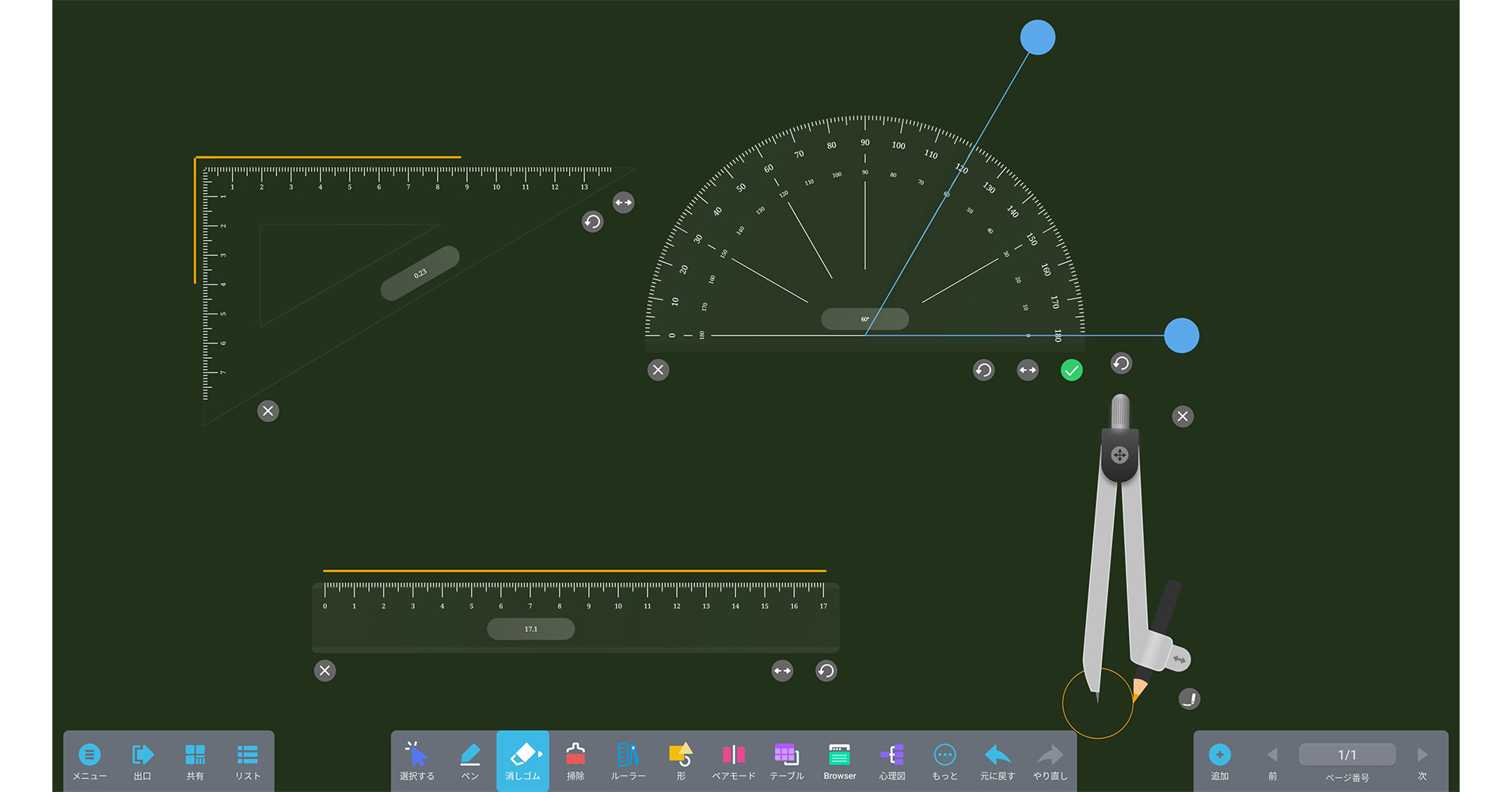Expand the もっと more options
The image size is (1512, 792).
(x=944, y=761)
